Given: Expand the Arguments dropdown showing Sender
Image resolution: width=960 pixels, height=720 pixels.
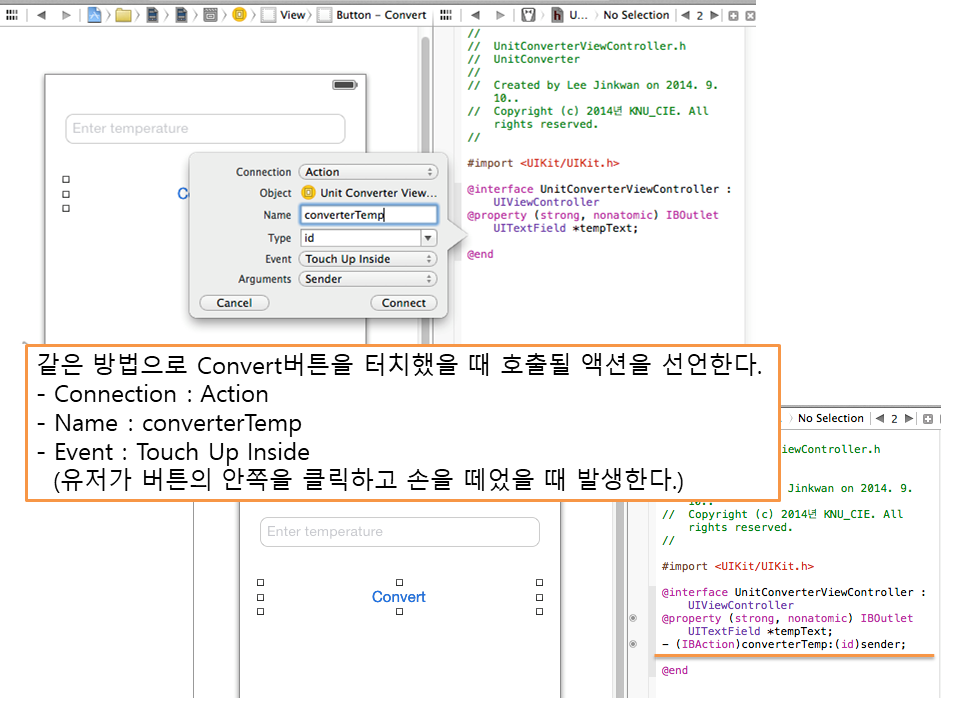Looking at the screenshot, I should [368, 279].
